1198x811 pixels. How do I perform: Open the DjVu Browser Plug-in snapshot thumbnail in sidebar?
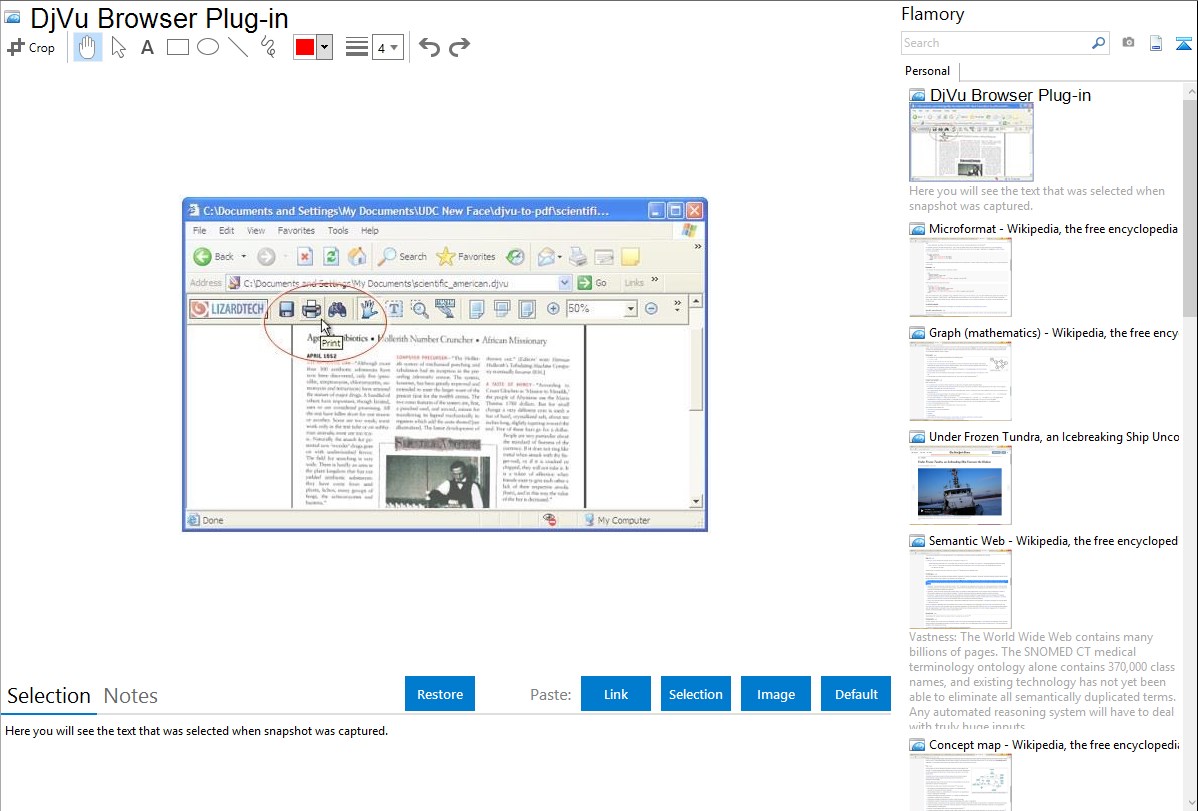coord(971,143)
